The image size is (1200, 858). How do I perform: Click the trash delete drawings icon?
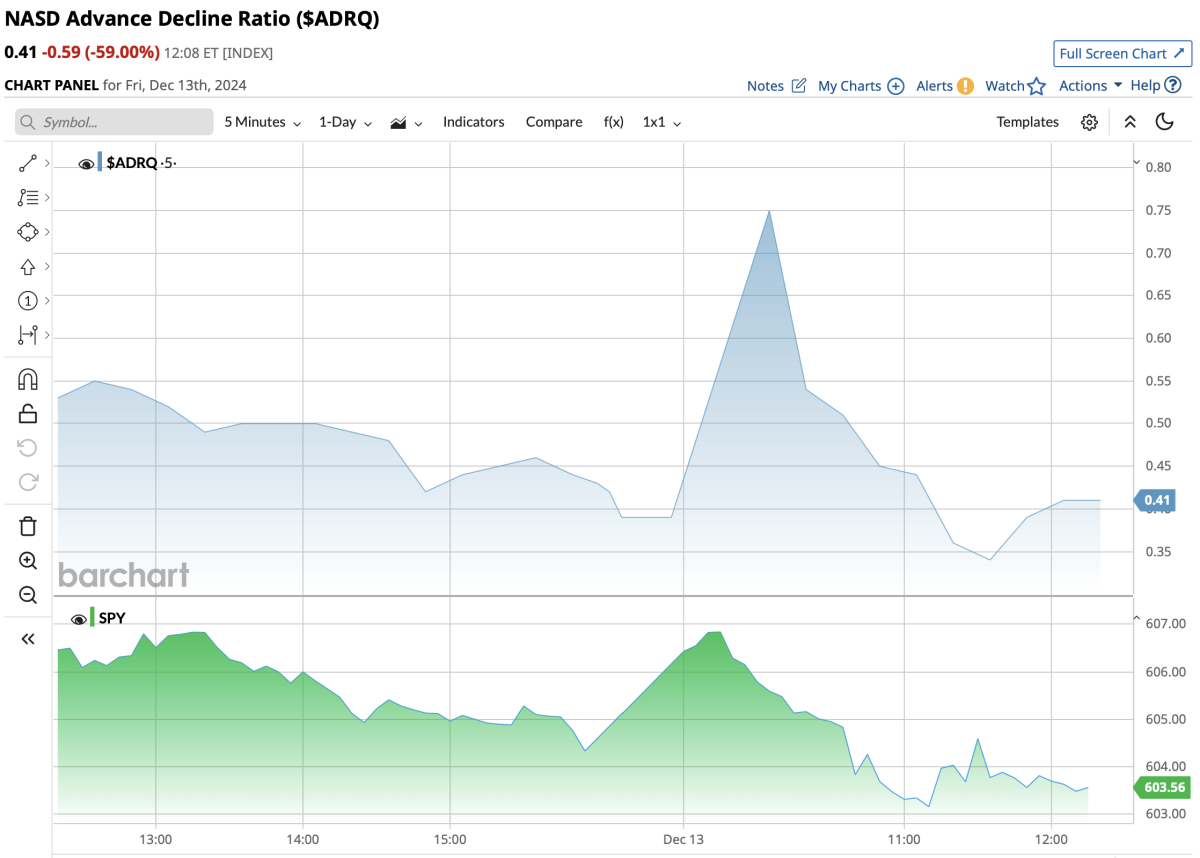click(28, 526)
